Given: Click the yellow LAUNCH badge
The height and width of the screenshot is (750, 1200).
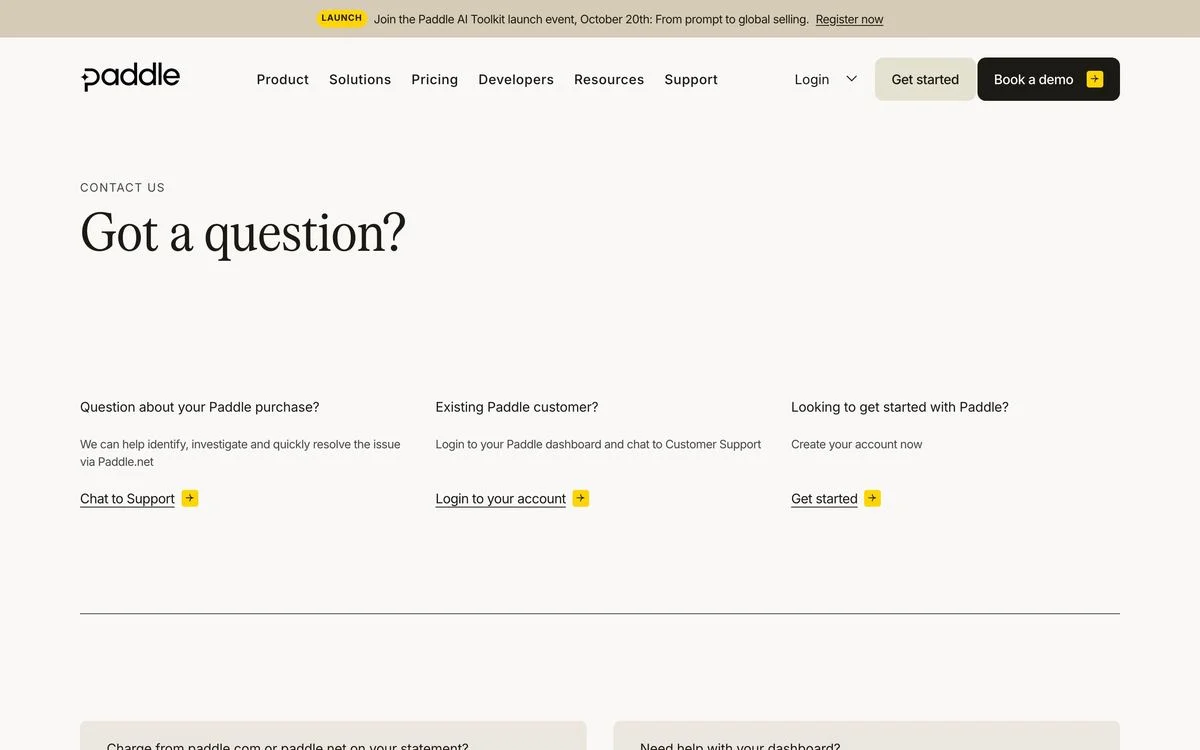Looking at the screenshot, I should tap(341, 18).
